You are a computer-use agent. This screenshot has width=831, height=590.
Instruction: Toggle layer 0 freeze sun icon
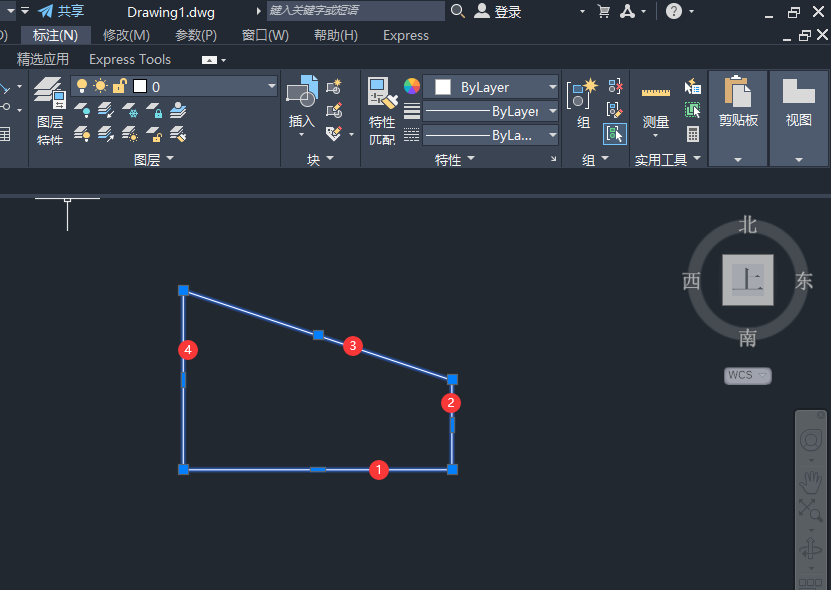pyautogui.click(x=100, y=86)
